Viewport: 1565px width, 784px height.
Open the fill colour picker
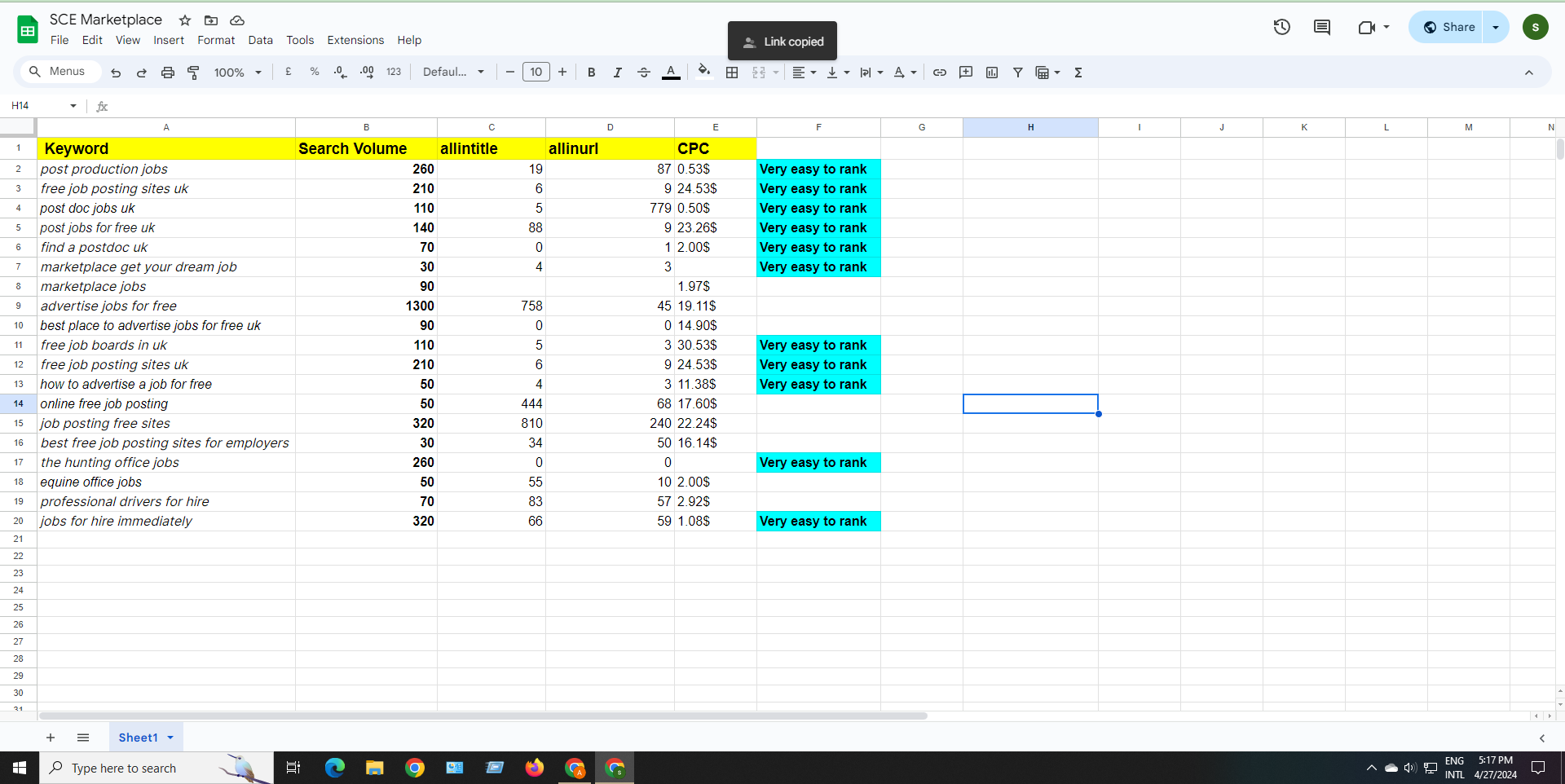click(x=704, y=73)
